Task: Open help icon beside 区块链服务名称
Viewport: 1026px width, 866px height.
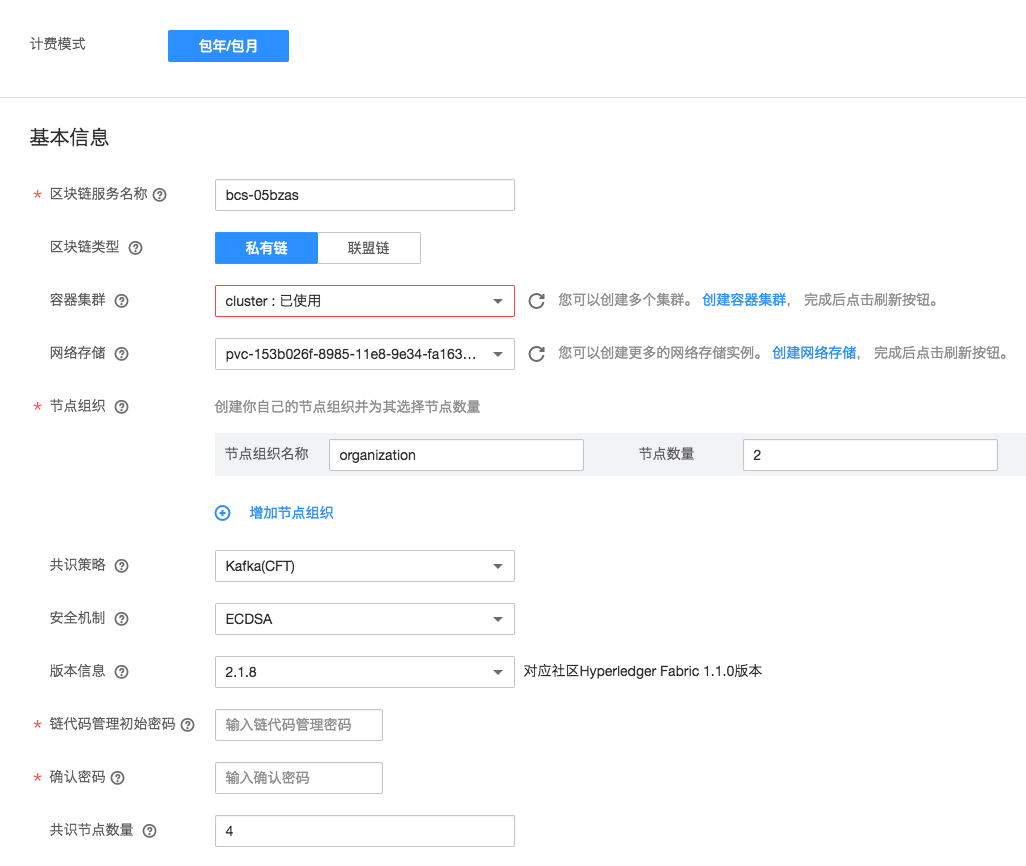Action: 160,195
